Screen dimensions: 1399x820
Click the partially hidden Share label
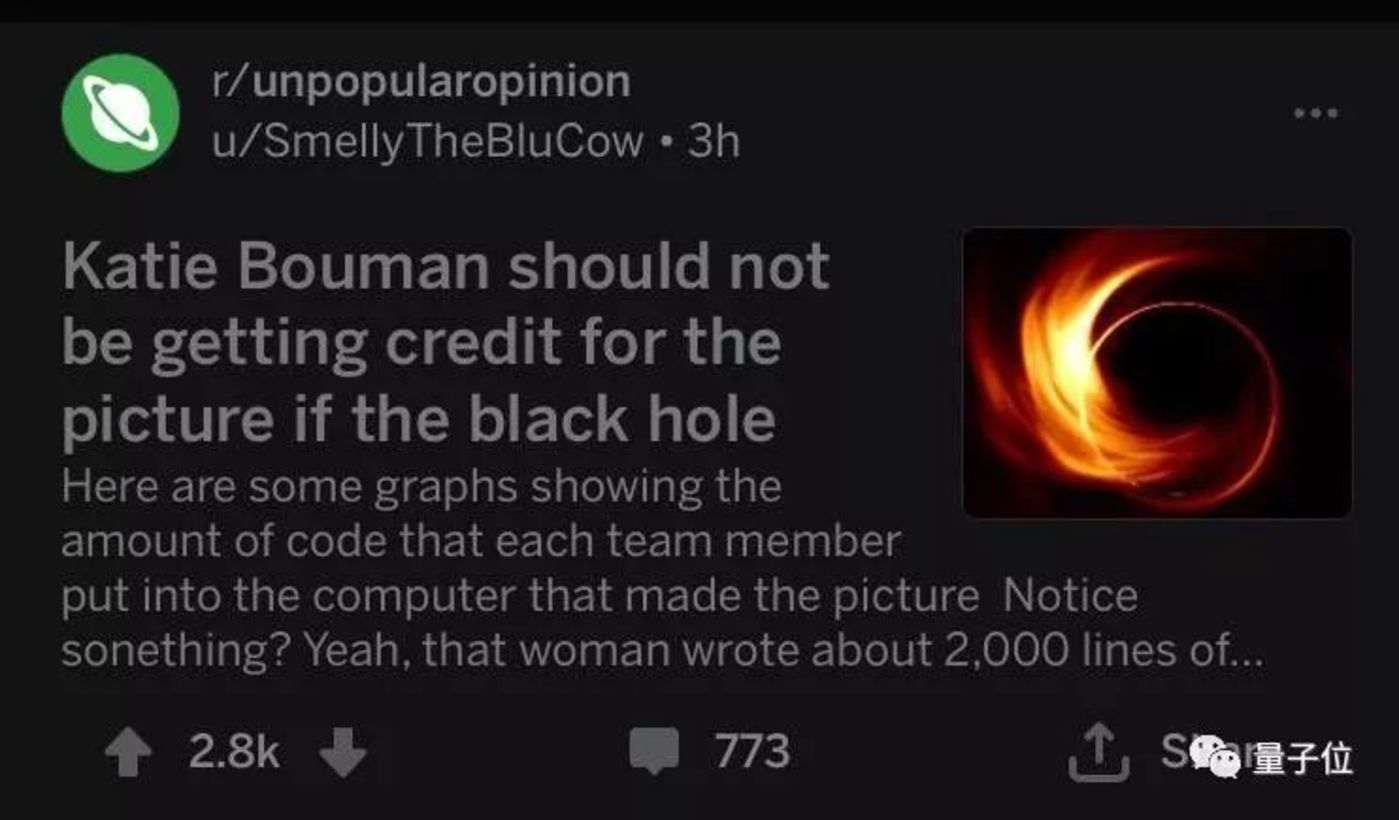pos(1180,751)
